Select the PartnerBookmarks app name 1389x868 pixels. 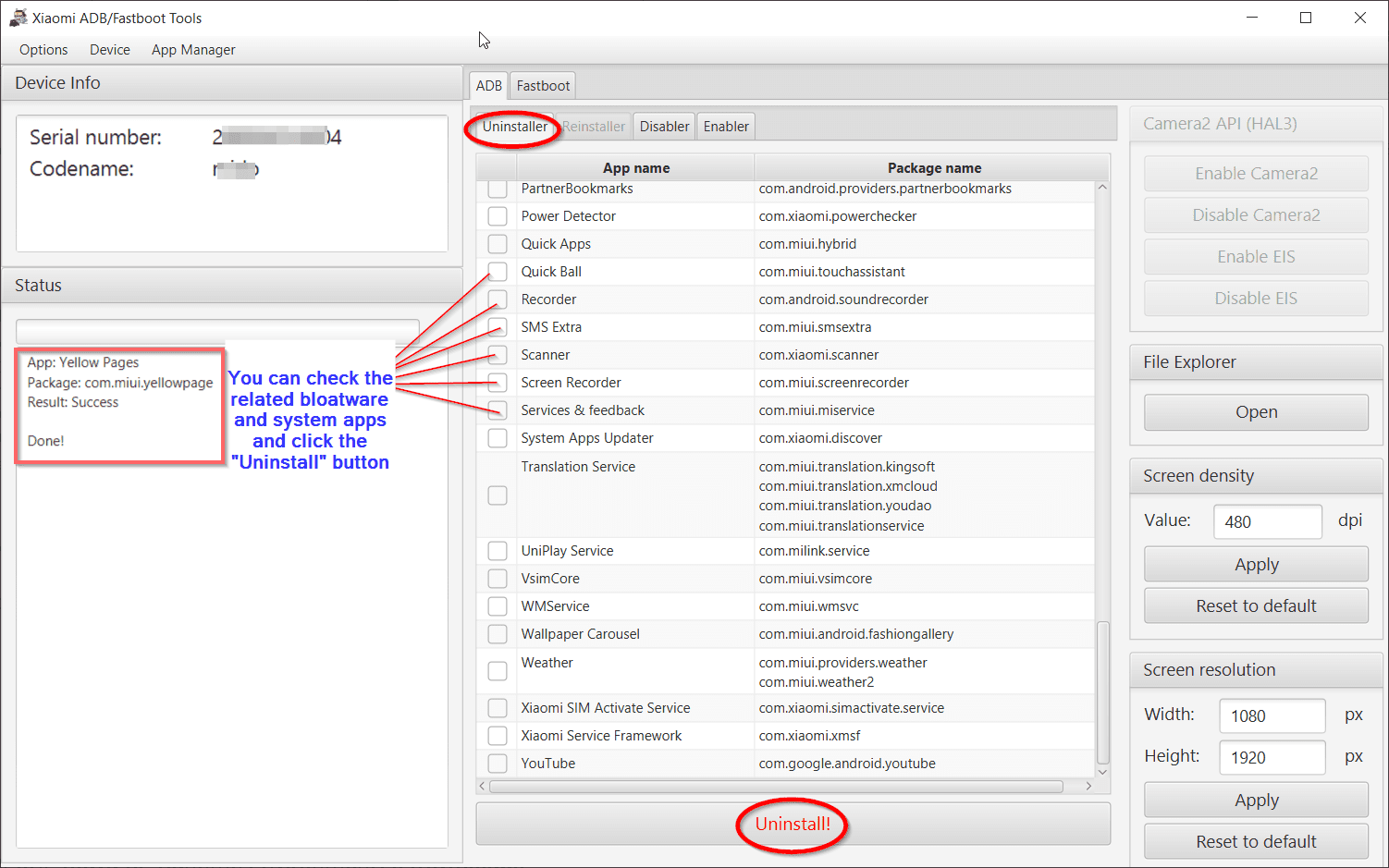pyautogui.click(x=577, y=189)
